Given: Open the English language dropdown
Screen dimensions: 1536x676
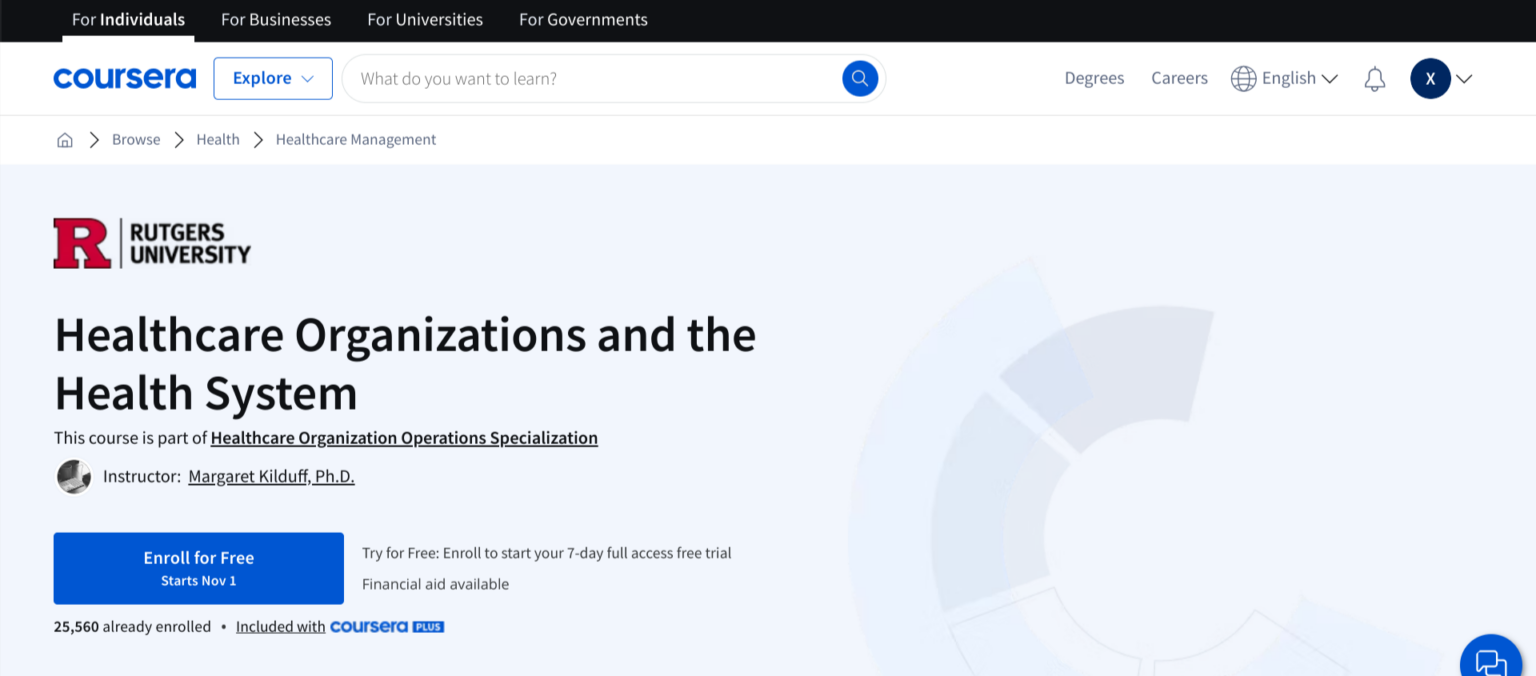Looking at the screenshot, I should coord(1299,78).
